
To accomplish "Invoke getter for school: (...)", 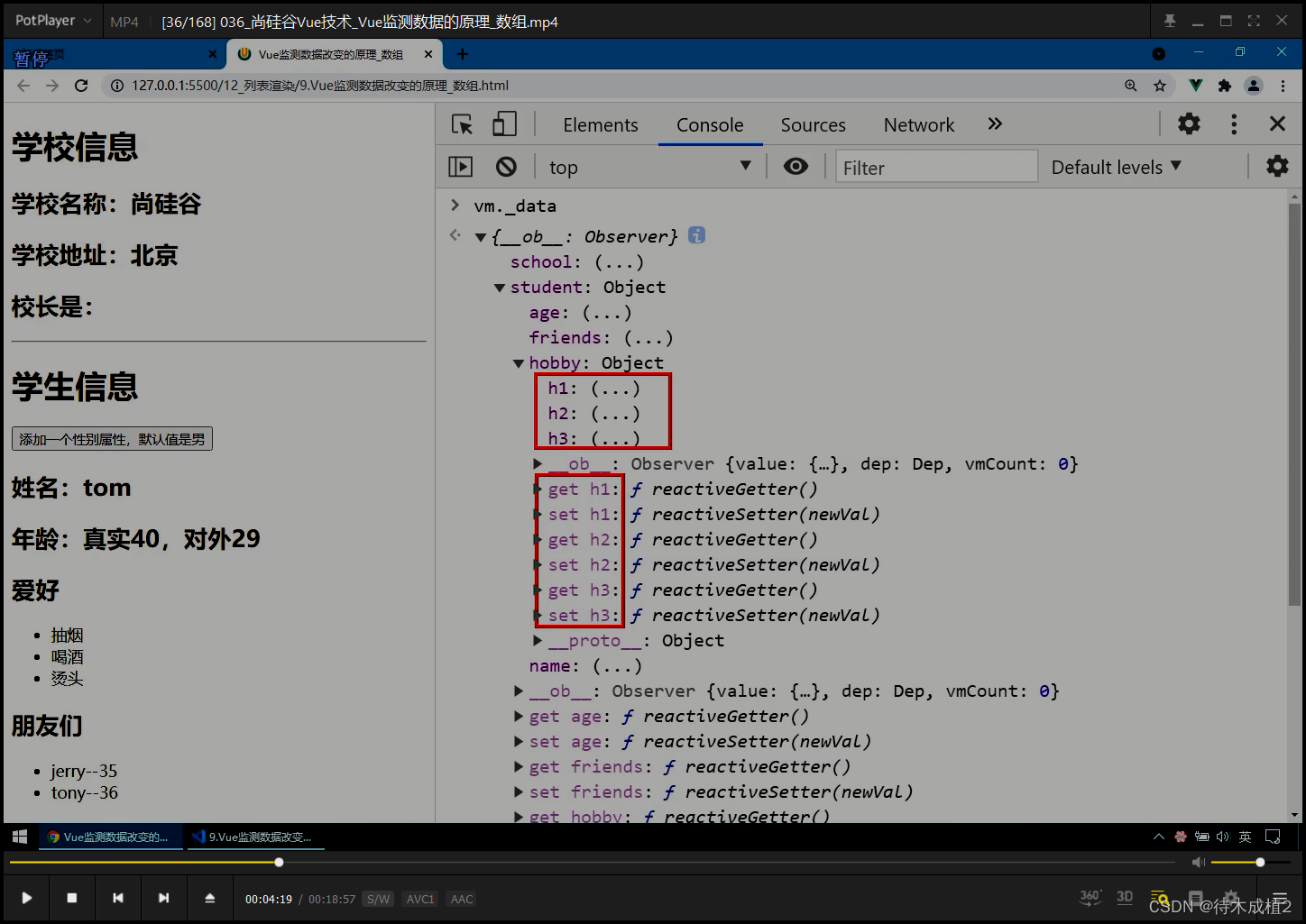I will click(x=619, y=262).
